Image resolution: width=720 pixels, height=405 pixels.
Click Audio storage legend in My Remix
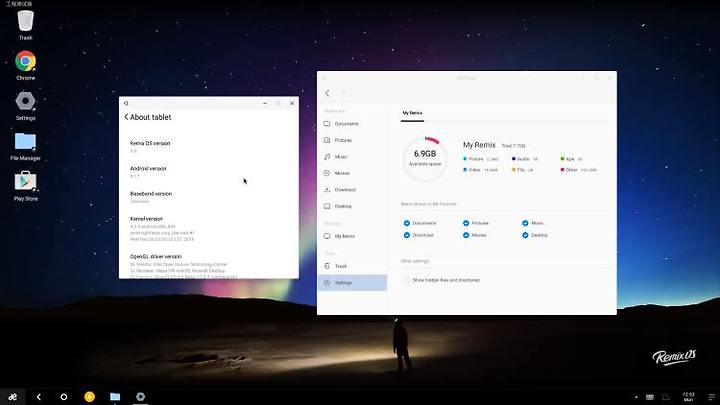525,159
